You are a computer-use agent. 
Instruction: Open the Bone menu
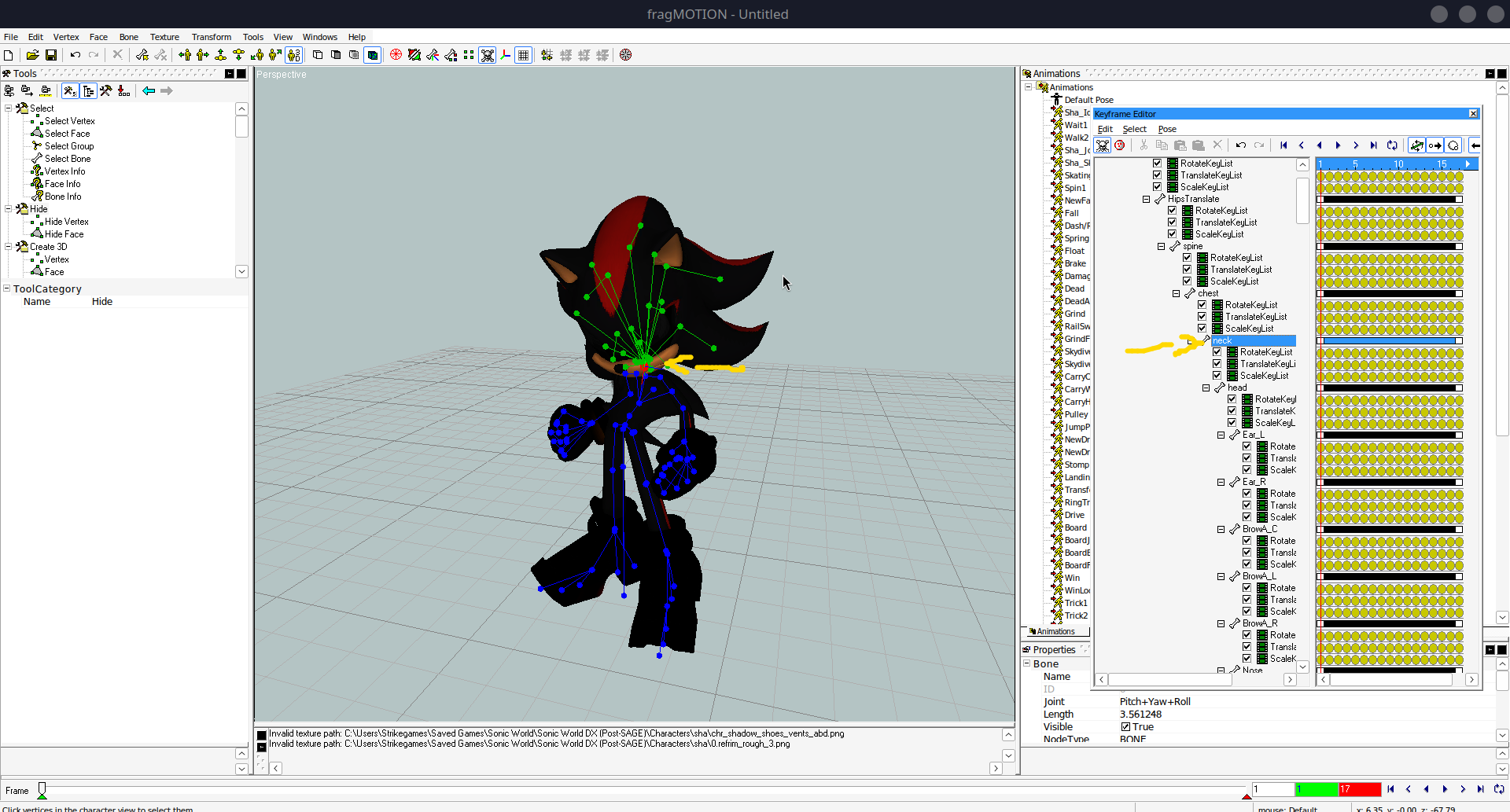(x=128, y=37)
